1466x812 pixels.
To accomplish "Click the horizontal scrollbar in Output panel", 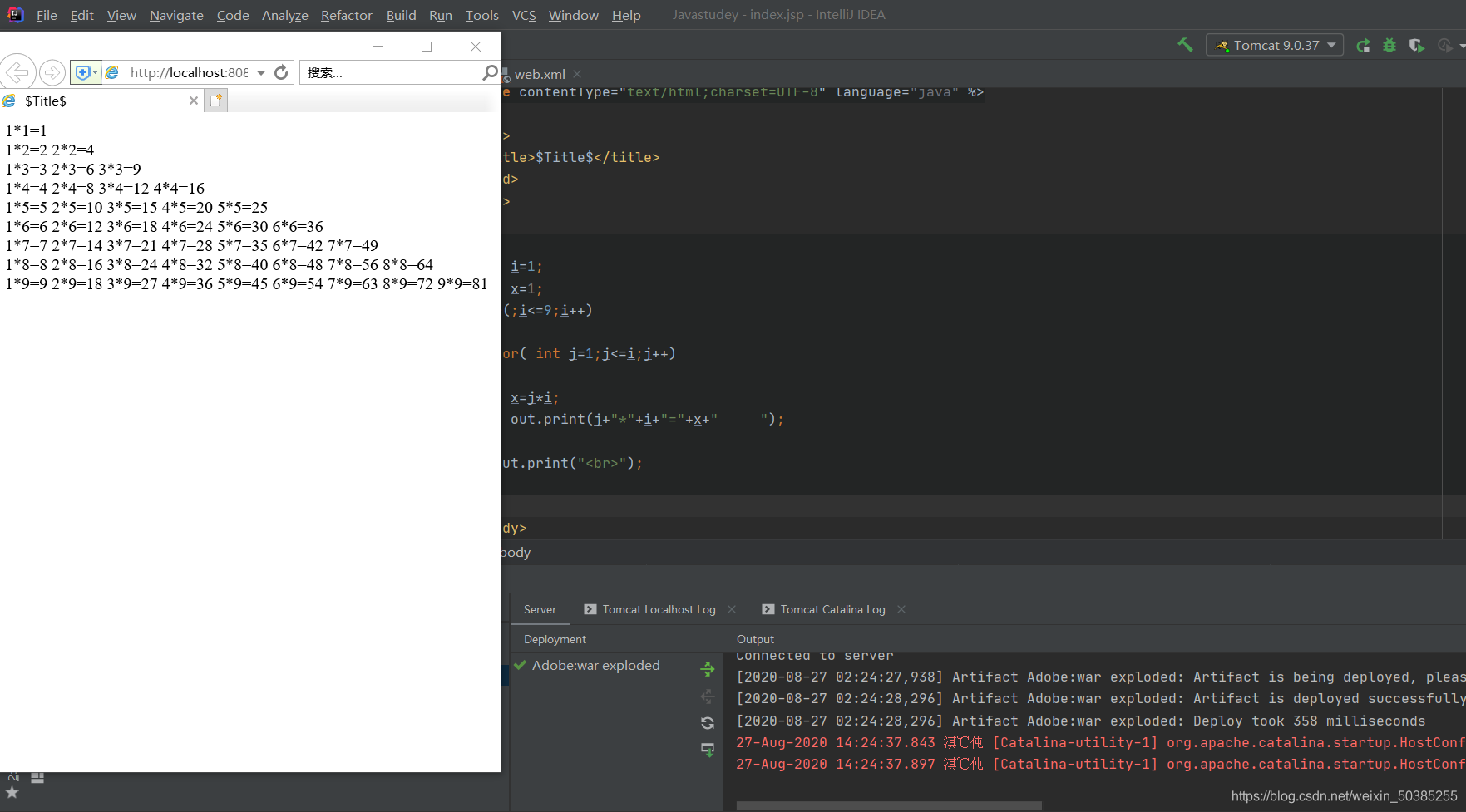I will pyautogui.click(x=889, y=805).
